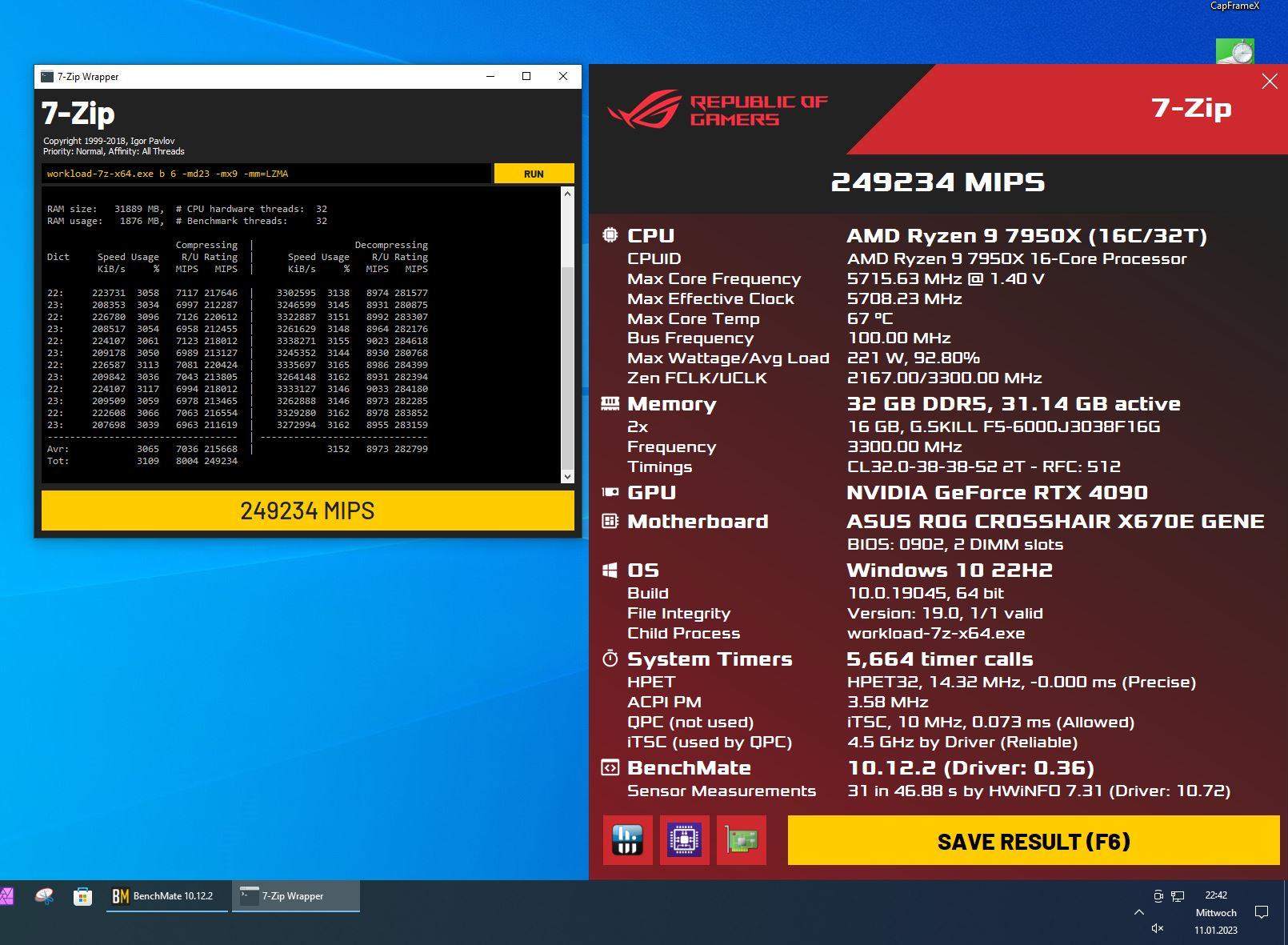Open the notification center icon
Image resolution: width=1288 pixels, height=945 pixels.
pos(1262,912)
